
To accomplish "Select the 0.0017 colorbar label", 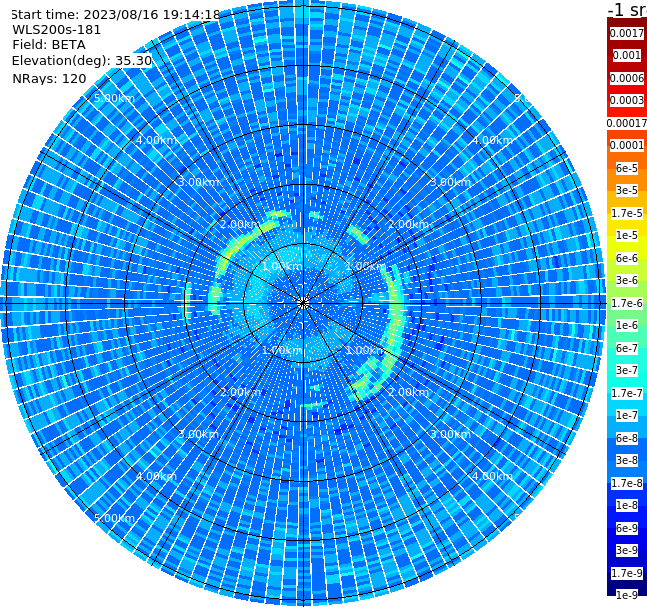I will tap(627, 33).
